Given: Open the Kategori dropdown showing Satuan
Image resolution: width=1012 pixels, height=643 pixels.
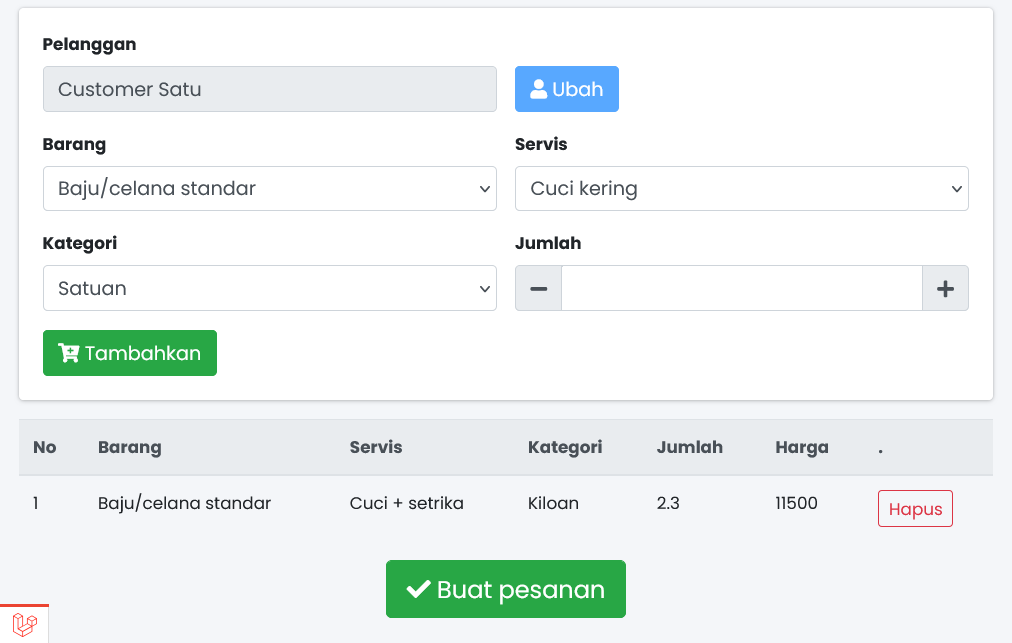Looking at the screenshot, I should pos(269,288).
